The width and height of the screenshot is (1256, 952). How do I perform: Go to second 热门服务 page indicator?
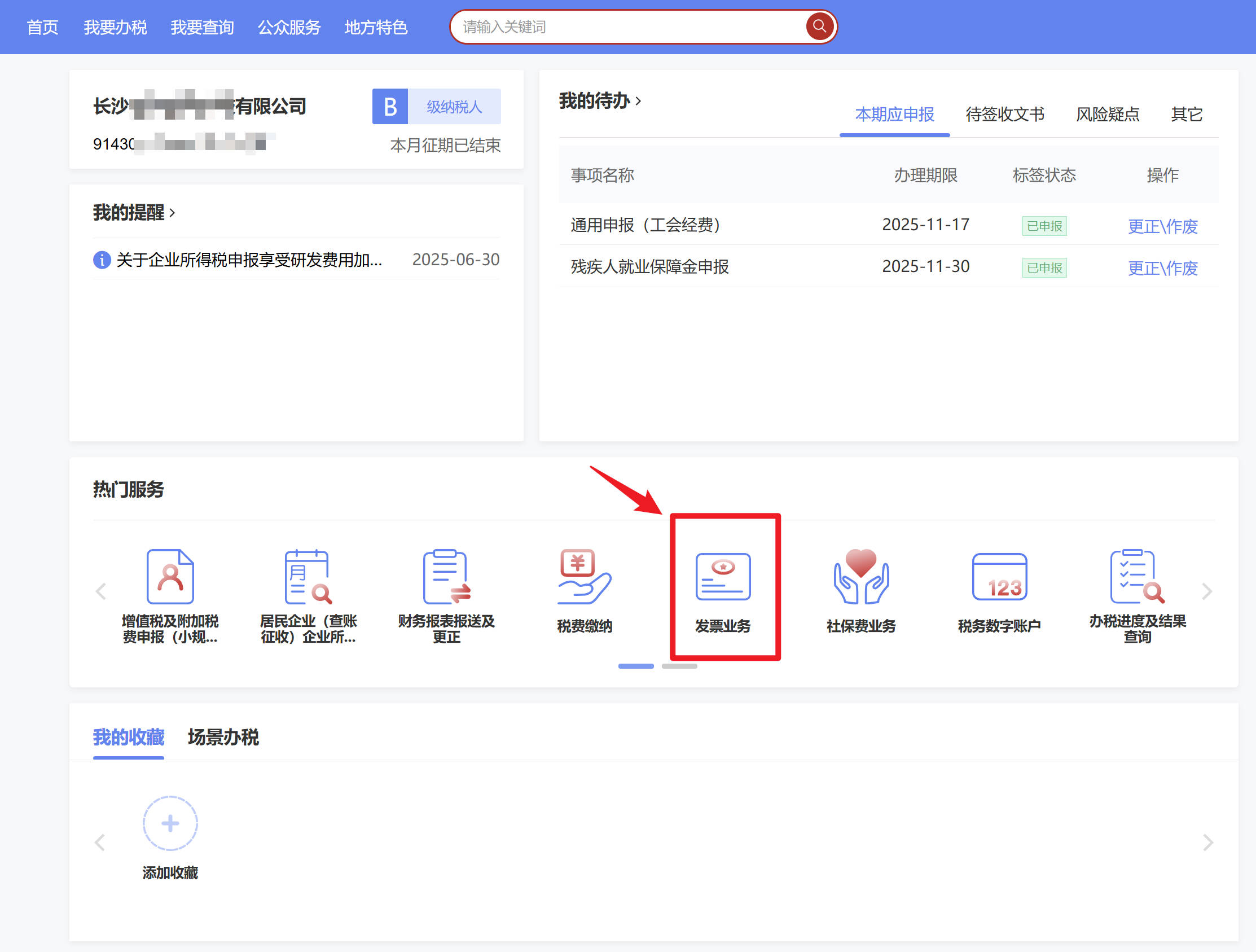tap(679, 666)
